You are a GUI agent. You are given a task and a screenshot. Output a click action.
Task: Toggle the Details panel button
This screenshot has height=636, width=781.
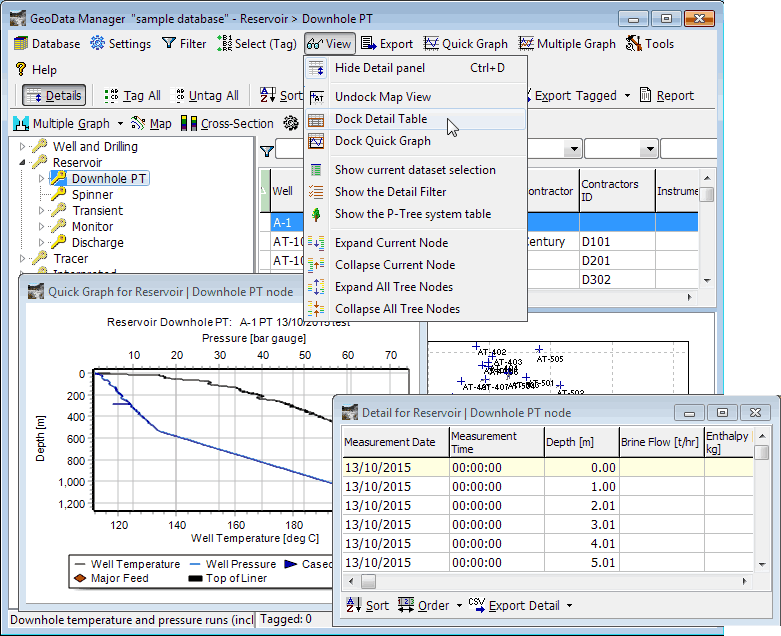[x=54, y=95]
